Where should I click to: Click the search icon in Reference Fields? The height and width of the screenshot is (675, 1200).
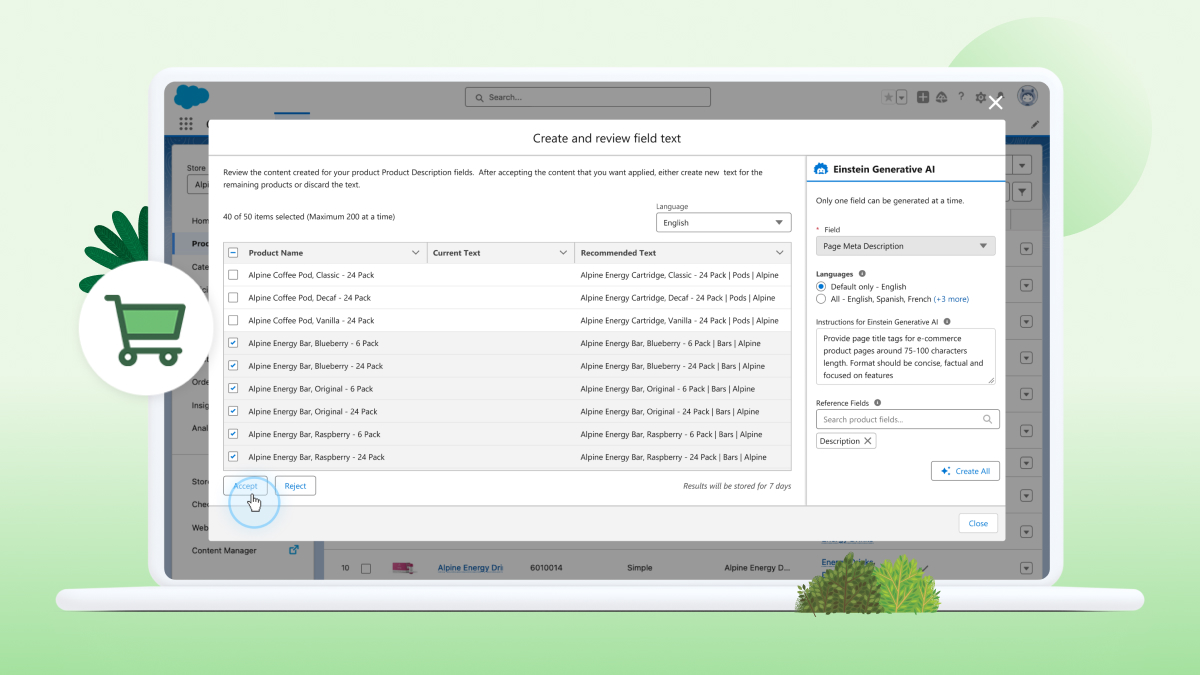989,419
